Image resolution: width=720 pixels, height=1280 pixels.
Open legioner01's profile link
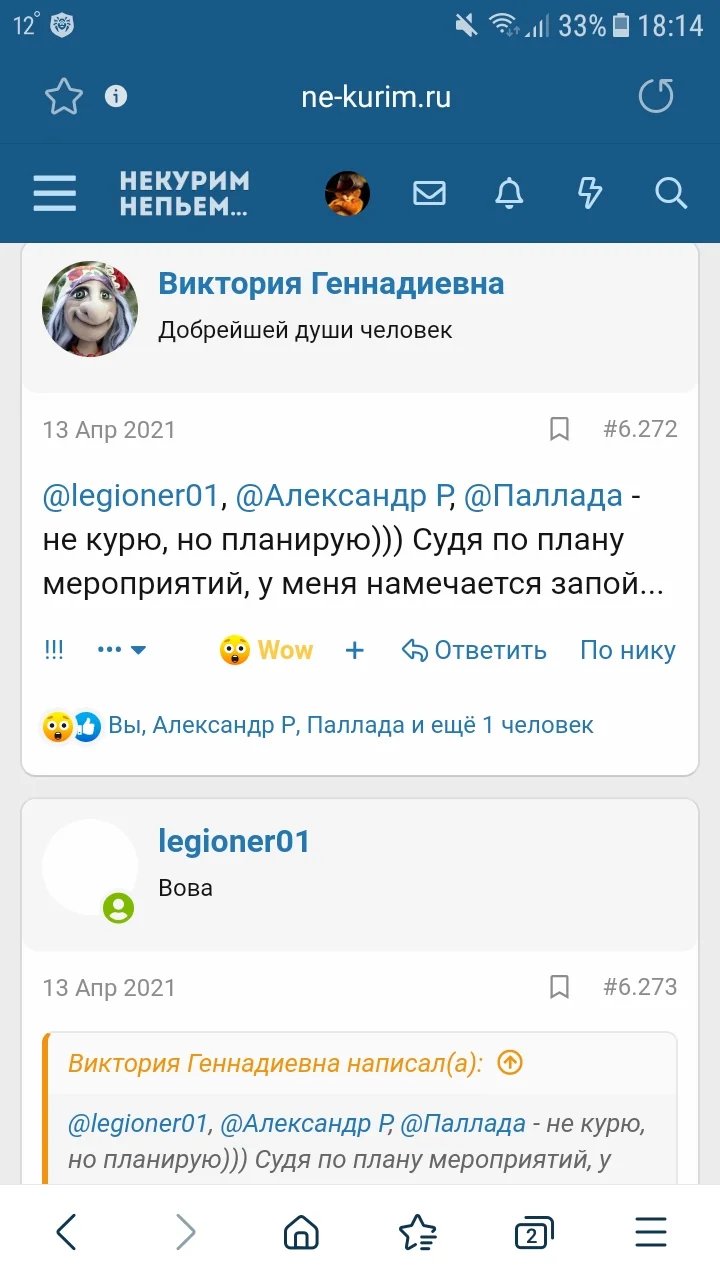(234, 841)
